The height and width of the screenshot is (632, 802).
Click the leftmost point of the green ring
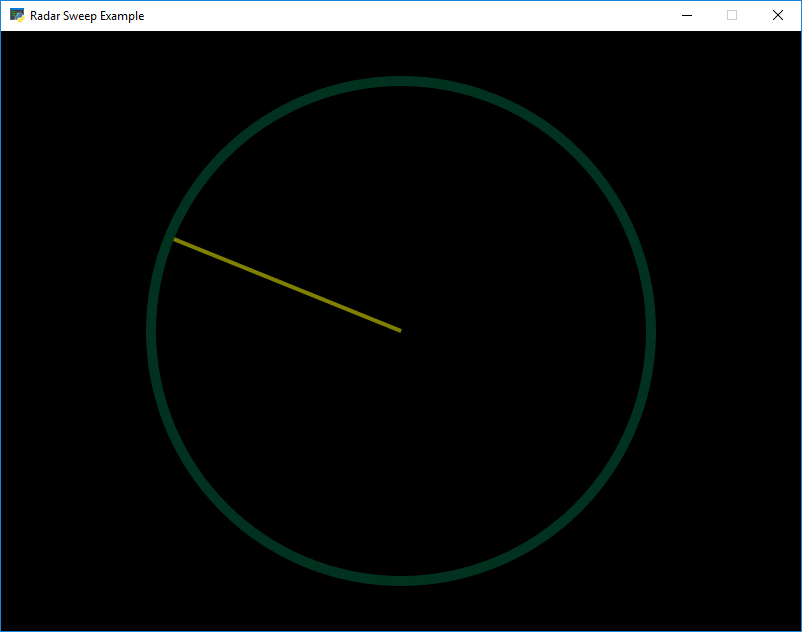pos(151,330)
